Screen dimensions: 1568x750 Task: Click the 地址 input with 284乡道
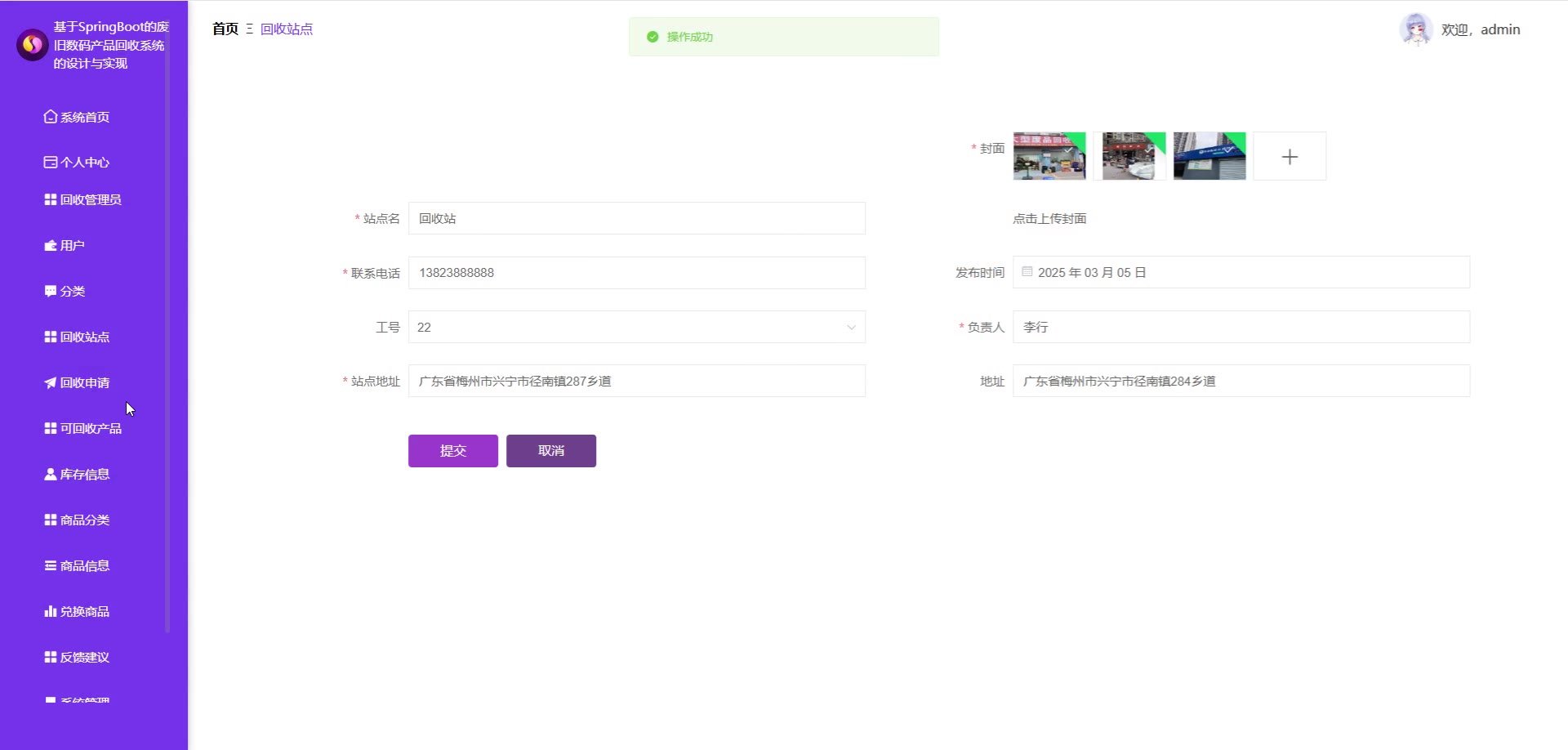click(x=1241, y=381)
